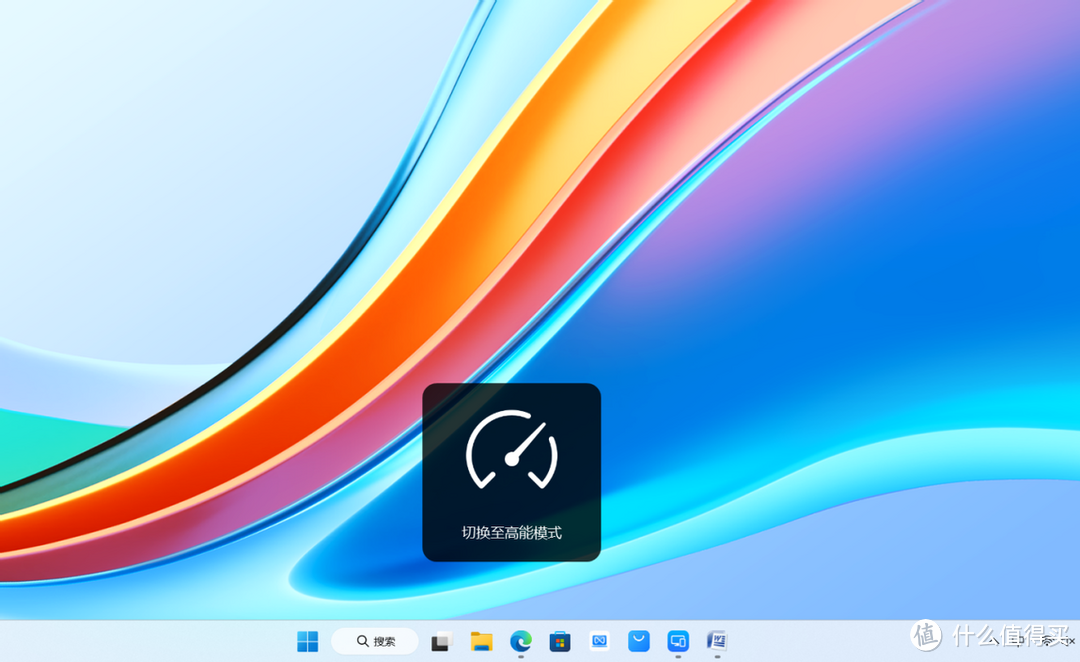Screen dimensions: 1080x662
Task: Open the blue monitor-and-phone app icon
Action: (x=678, y=641)
